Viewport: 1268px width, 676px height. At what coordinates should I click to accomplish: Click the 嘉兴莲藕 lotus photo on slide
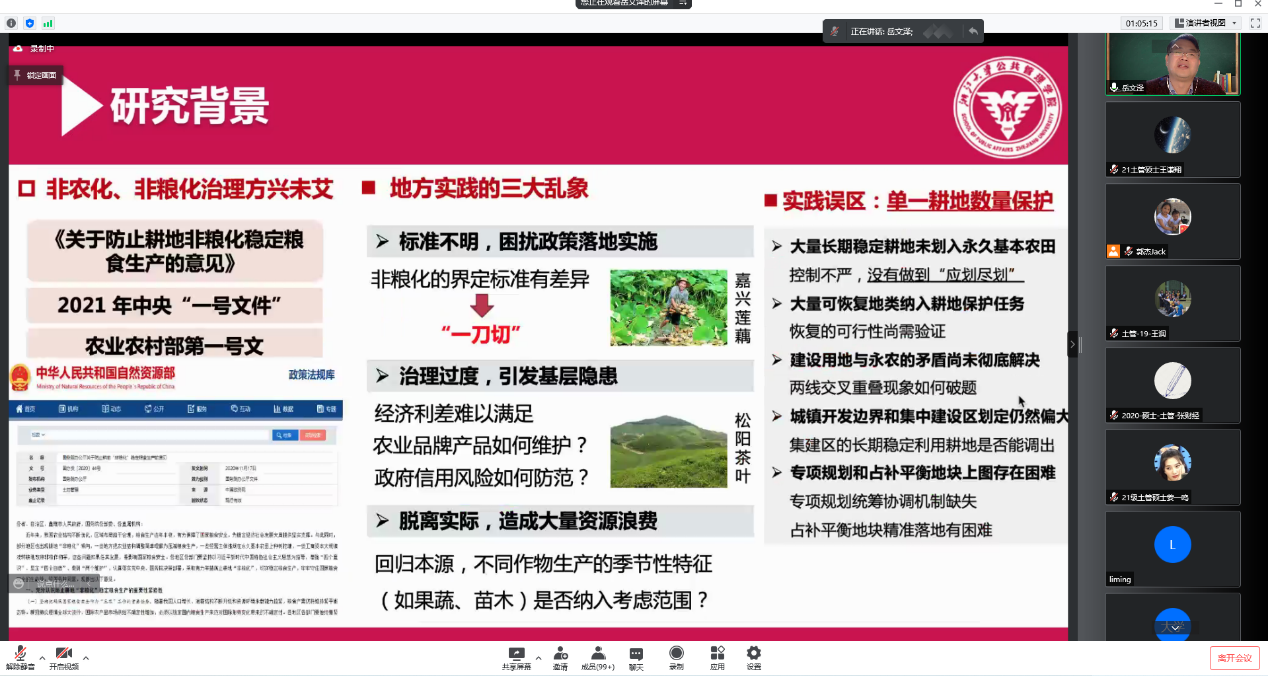click(x=669, y=307)
